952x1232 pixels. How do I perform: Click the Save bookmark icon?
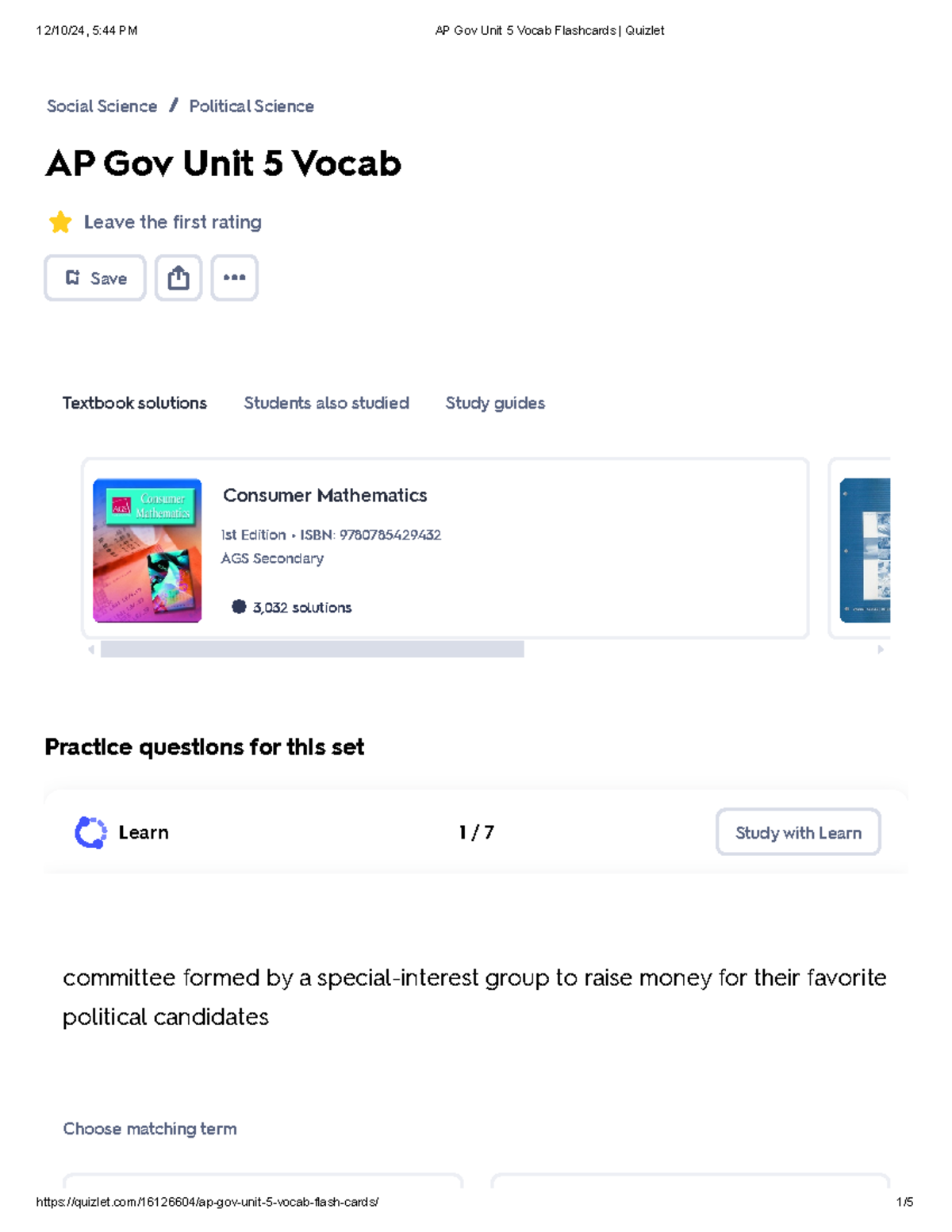[x=73, y=278]
